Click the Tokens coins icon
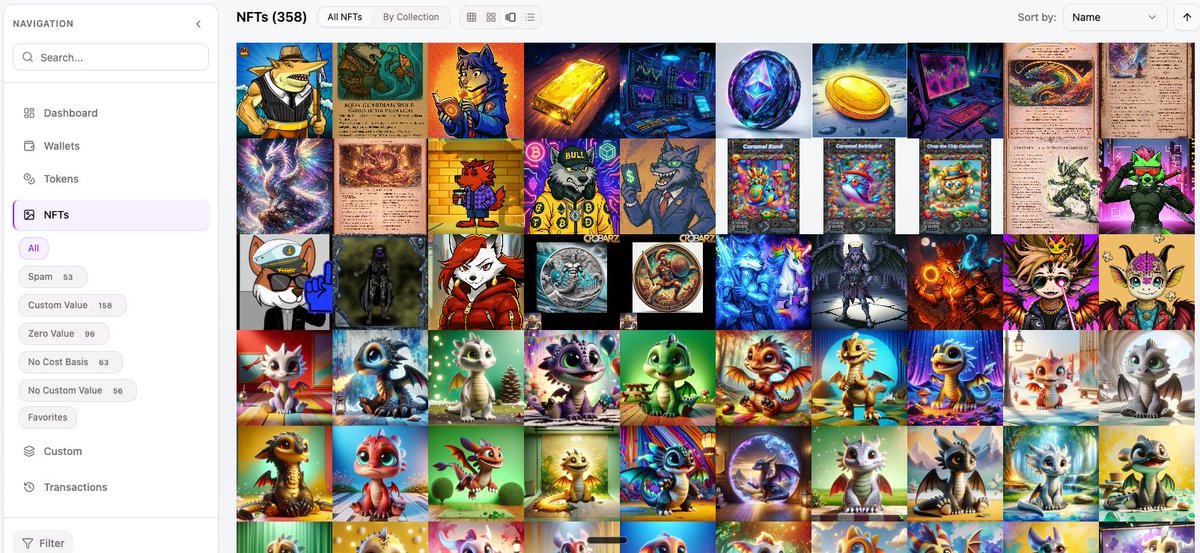Viewport: 1200px width, 553px height. pos(29,179)
